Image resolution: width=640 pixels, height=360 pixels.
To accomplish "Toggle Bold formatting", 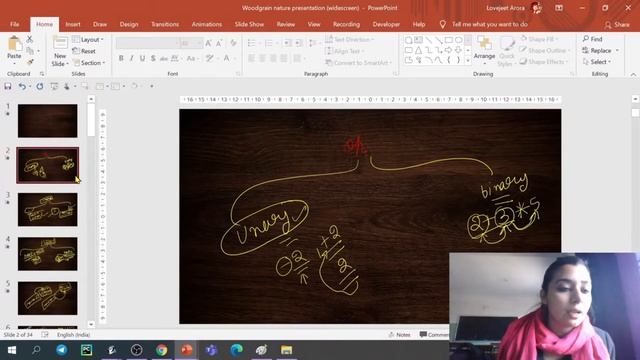I will pyautogui.click(x=121, y=58).
